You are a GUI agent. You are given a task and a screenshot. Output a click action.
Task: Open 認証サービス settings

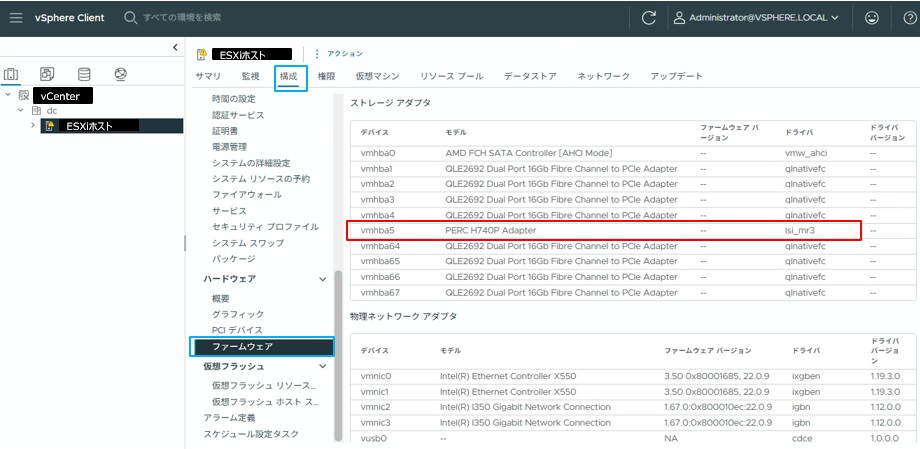click(x=238, y=115)
